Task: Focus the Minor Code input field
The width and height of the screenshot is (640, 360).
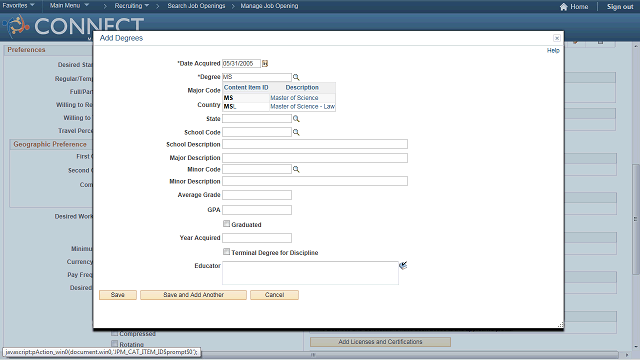Action: point(257,169)
